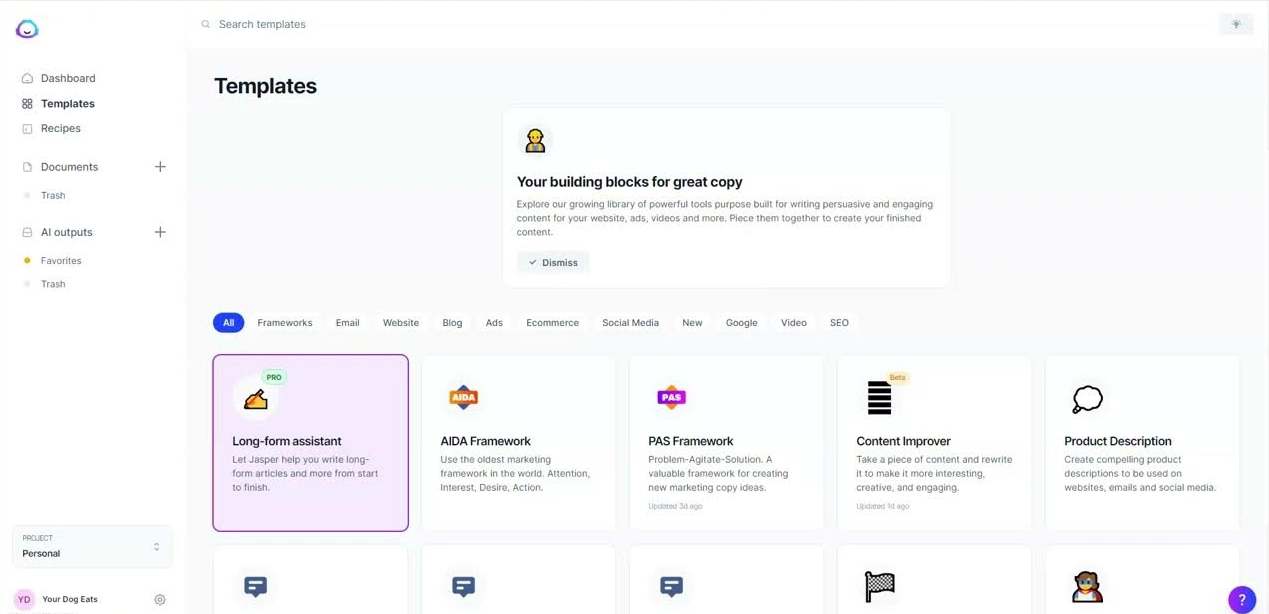Click the Content Improver stacked lines icon

click(x=879, y=398)
